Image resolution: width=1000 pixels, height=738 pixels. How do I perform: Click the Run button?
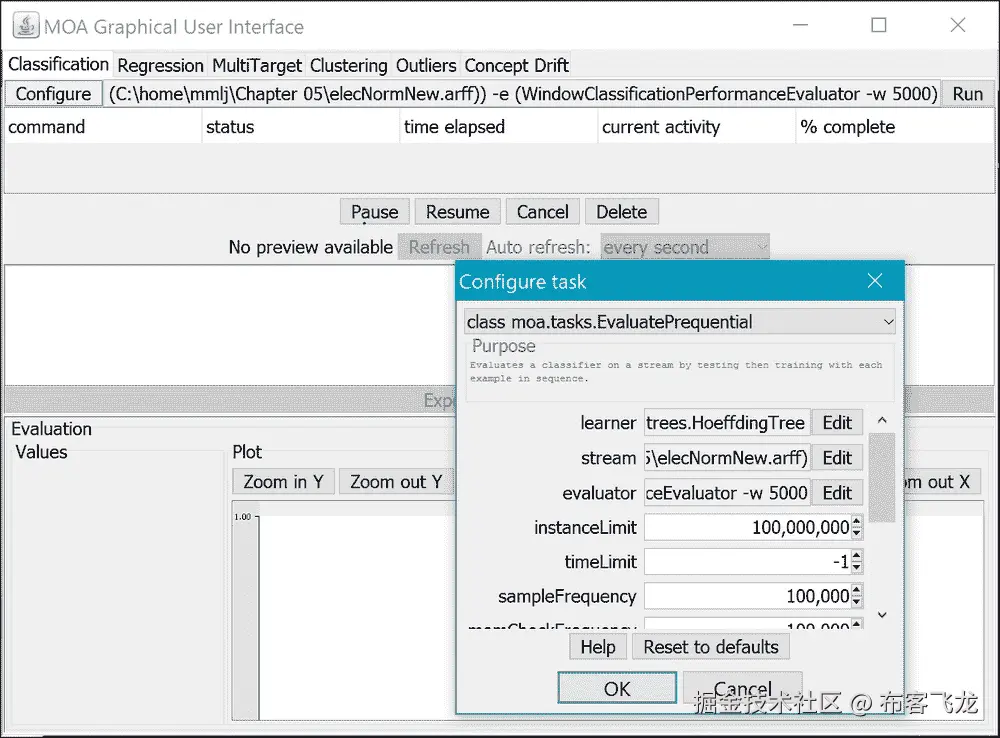tap(967, 94)
